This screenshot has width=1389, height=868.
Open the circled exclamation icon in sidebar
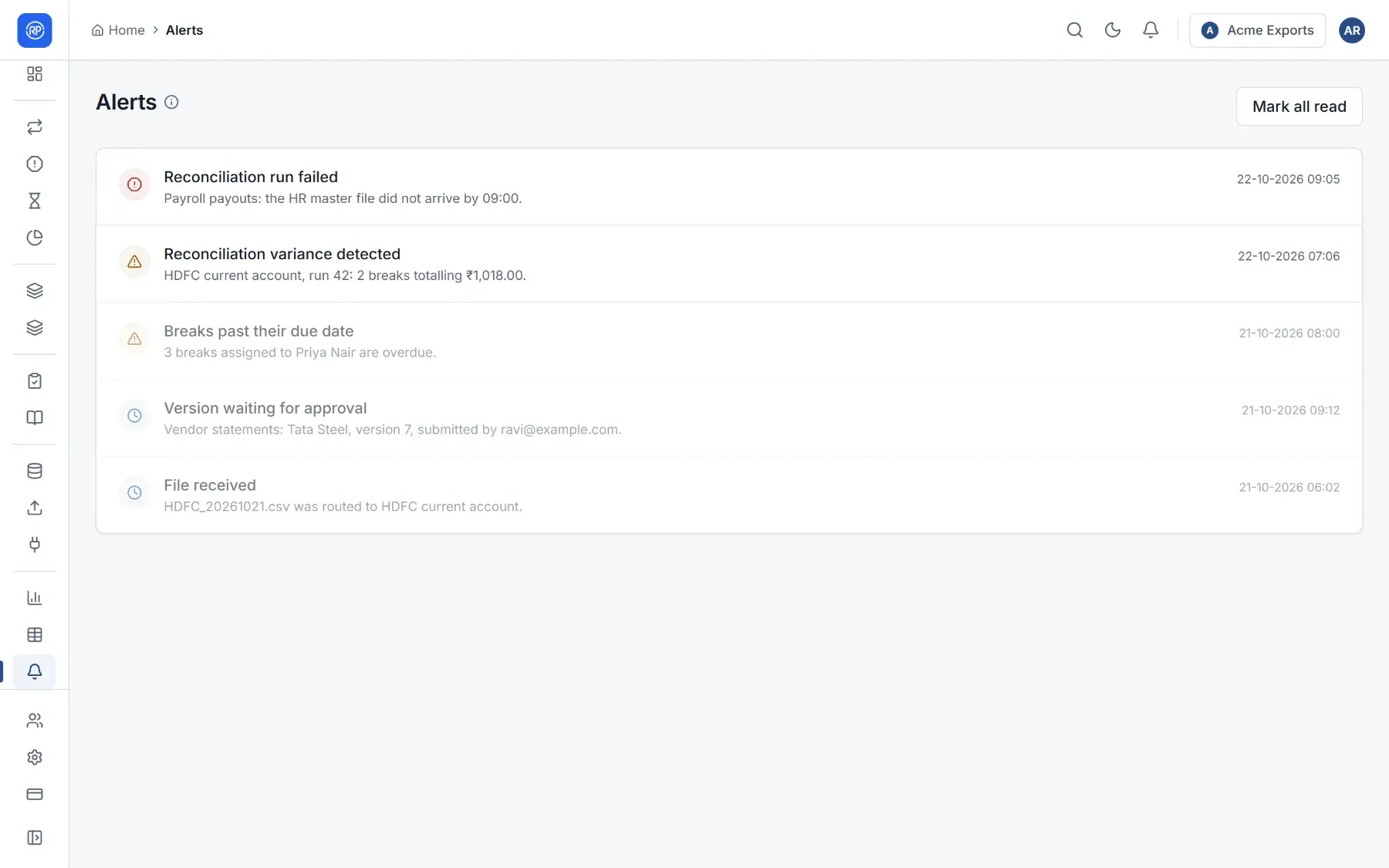pos(35,164)
